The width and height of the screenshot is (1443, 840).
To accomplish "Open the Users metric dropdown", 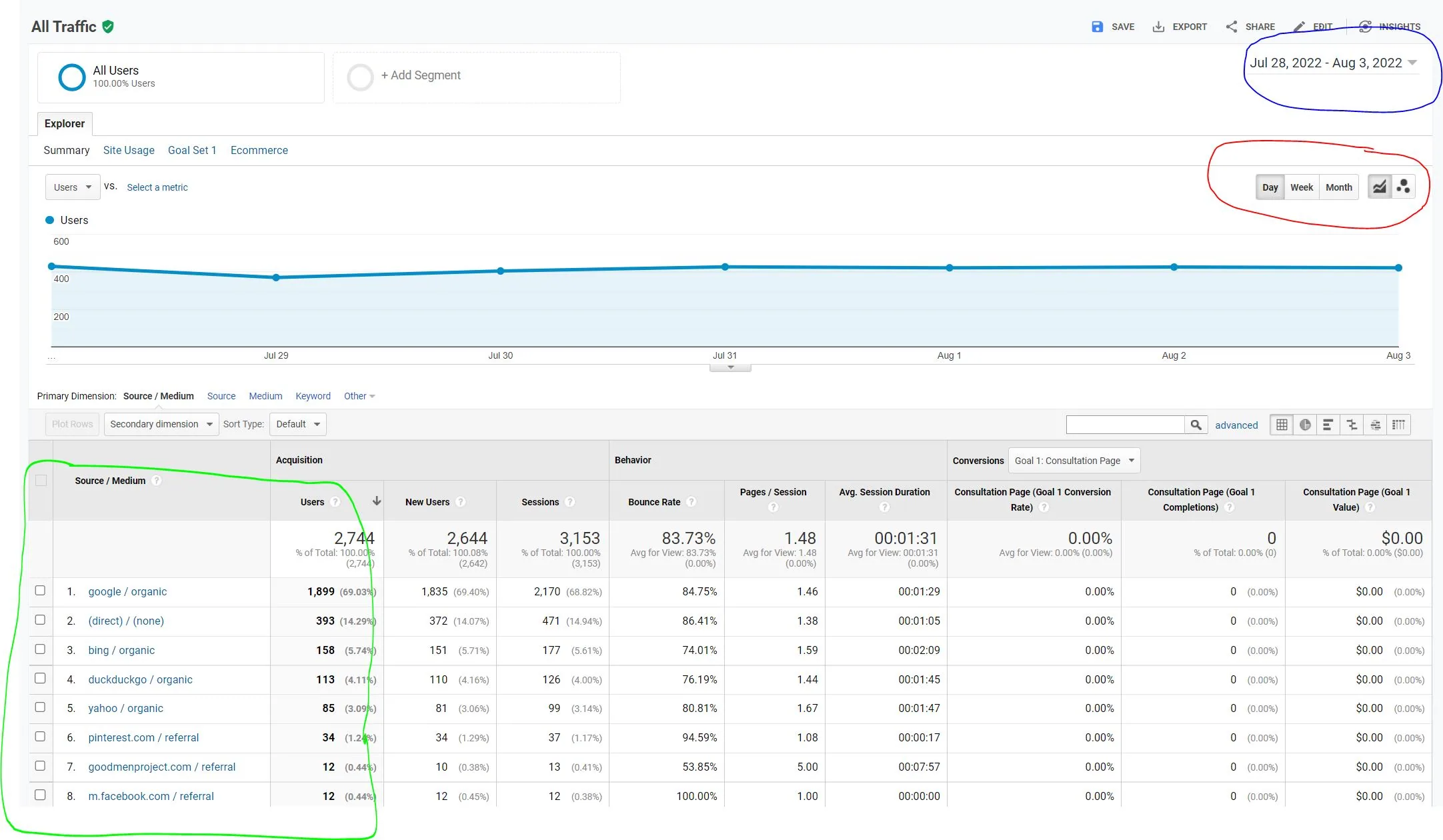I will click(73, 187).
